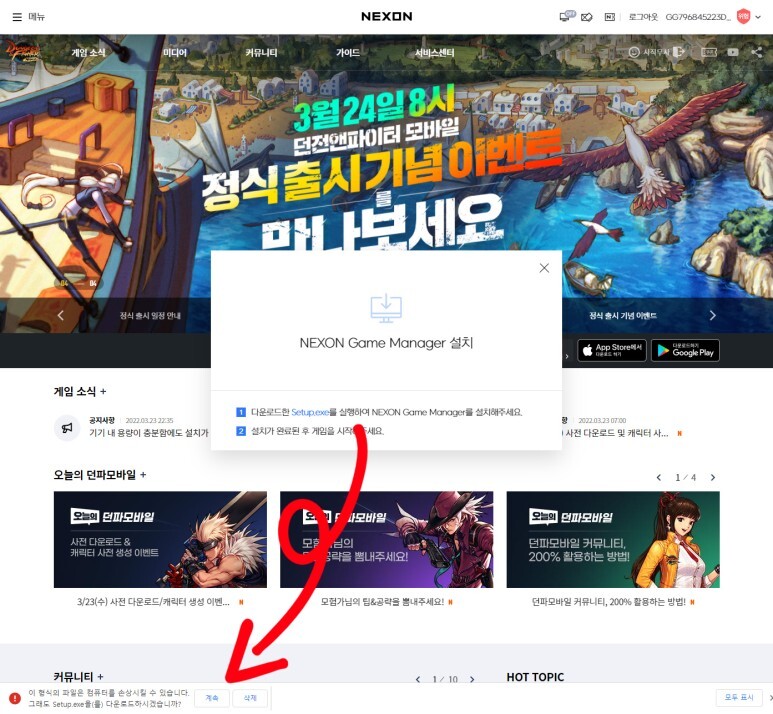Open the 가이드 menu
773x714 pixels.
pos(348,52)
